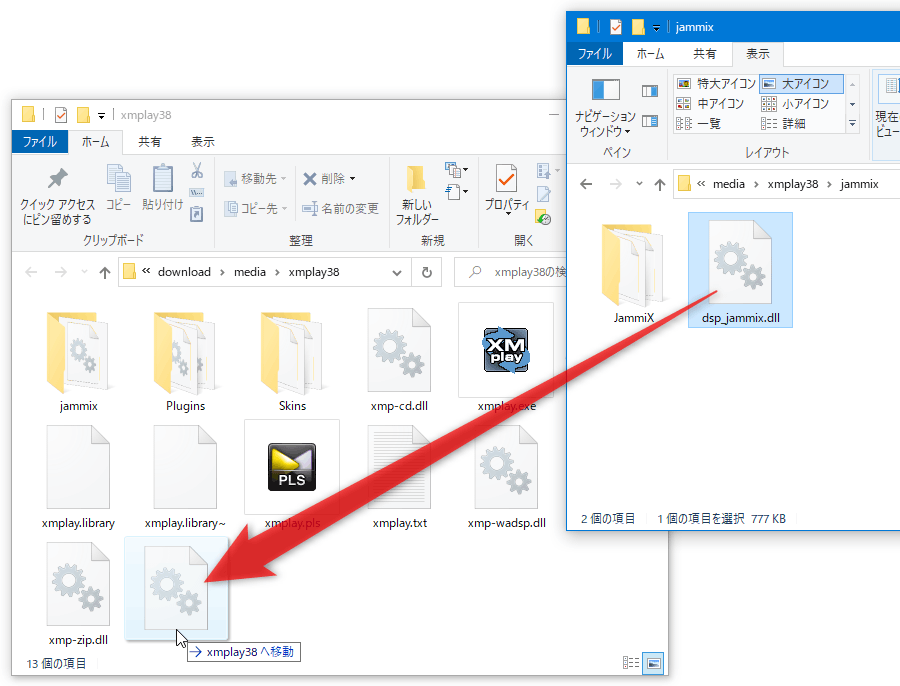The image size is (900, 686).
Task: Choose Extra Large Icons layout
Action: pyautogui.click(x=716, y=84)
